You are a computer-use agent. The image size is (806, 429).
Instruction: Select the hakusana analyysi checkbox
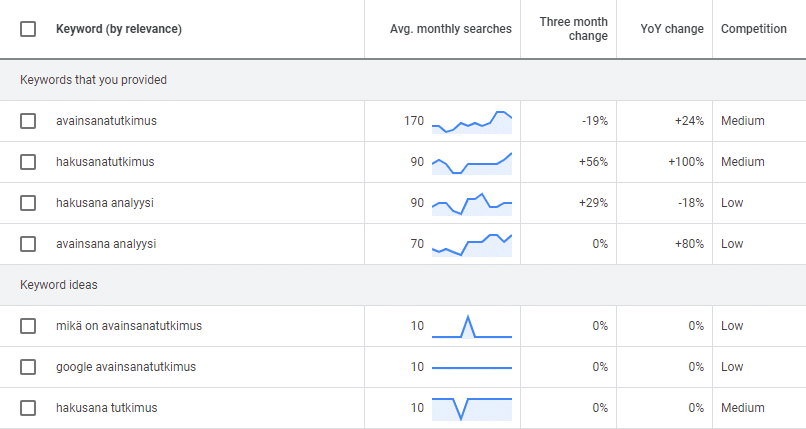click(28, 203)
